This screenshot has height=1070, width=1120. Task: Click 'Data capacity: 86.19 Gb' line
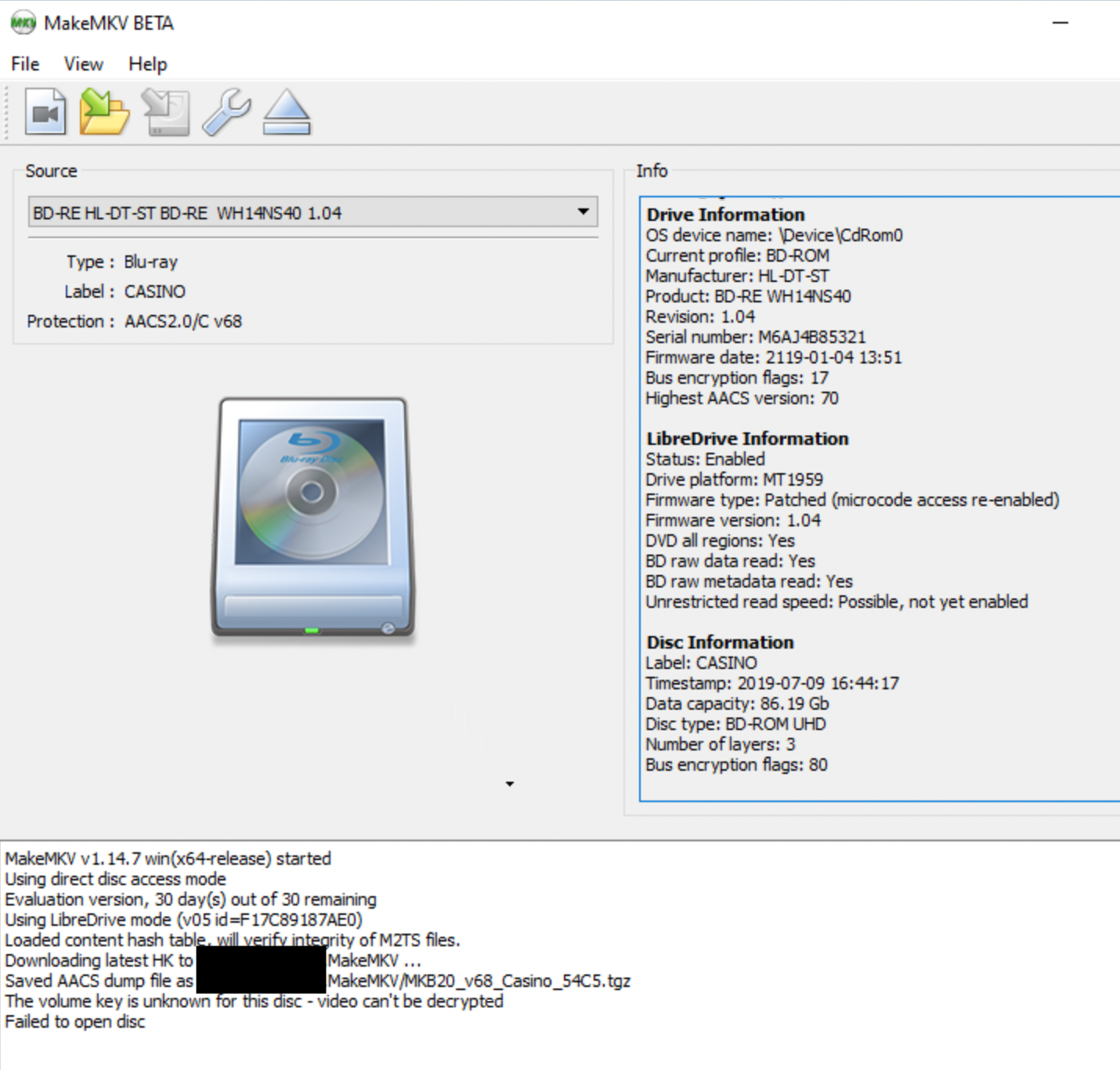[x=737, y=703]
